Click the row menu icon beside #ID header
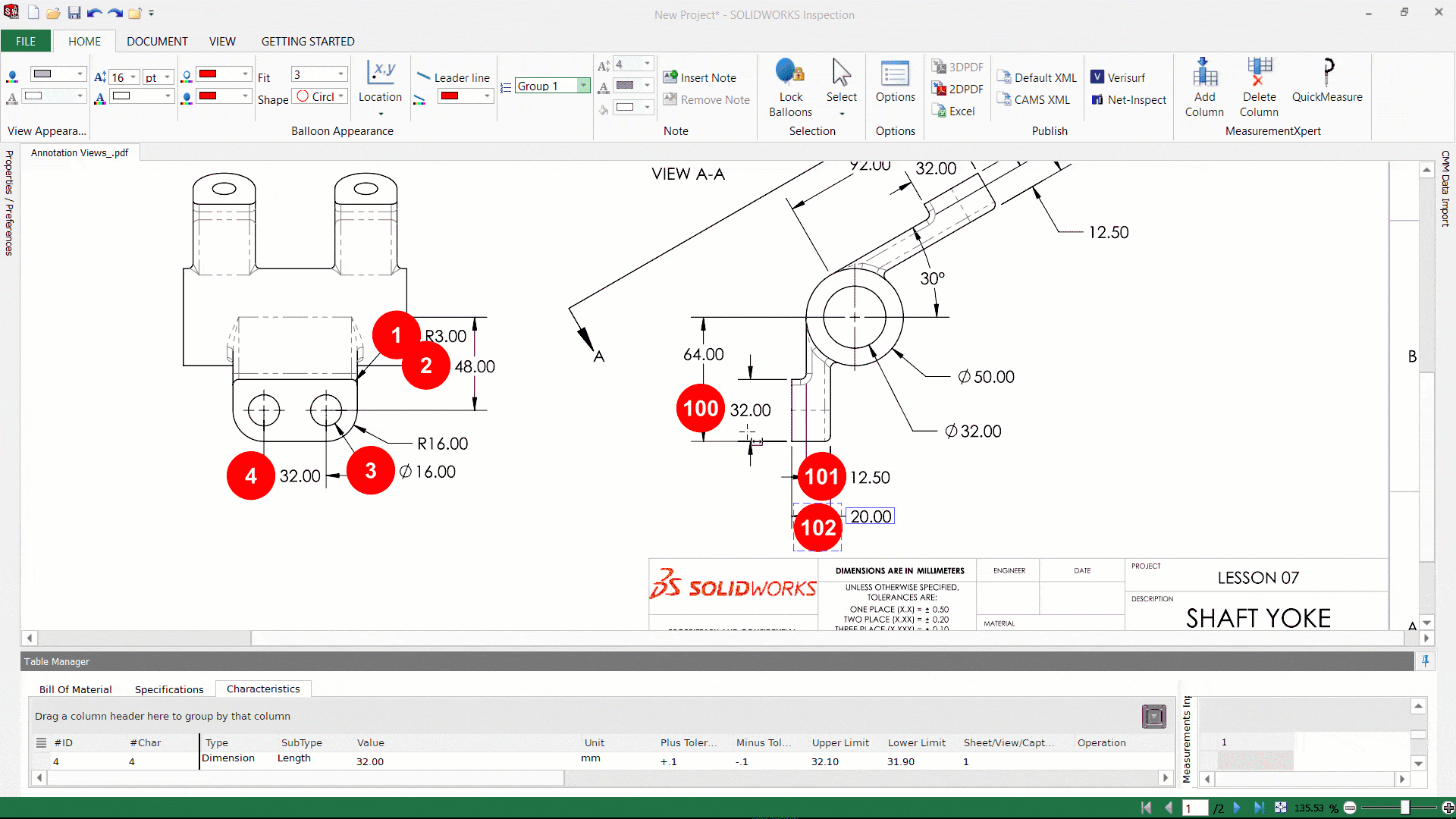Screen dimensions: 1456x819 tap(41, 742)
